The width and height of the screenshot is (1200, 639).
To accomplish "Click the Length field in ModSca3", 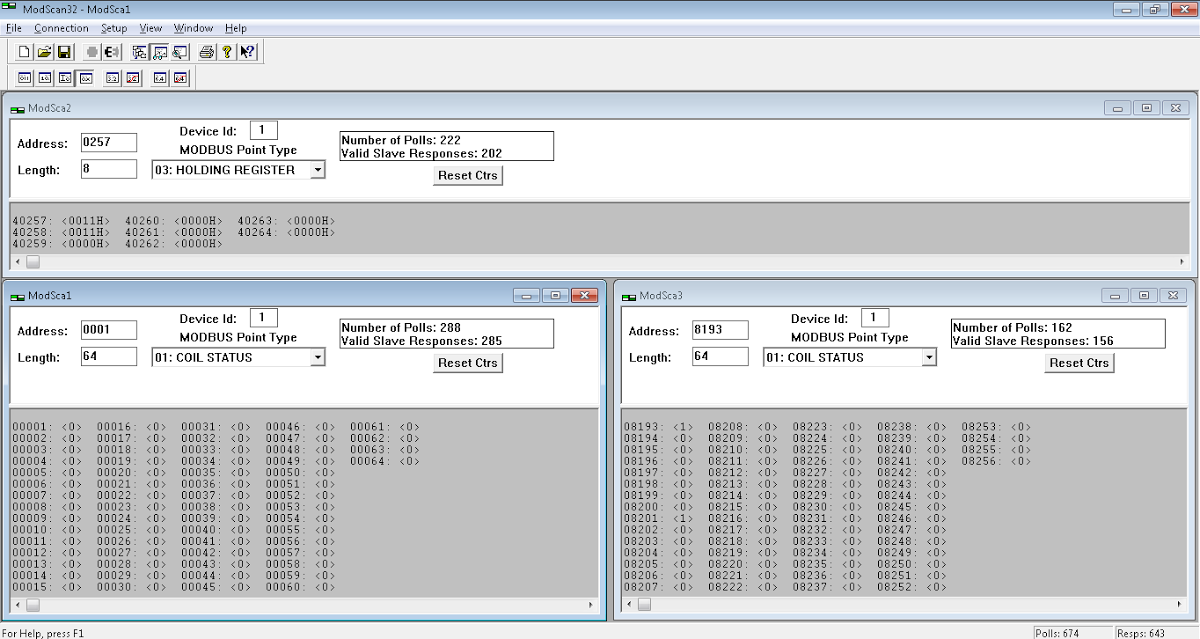I will click(x=720, y=356).
